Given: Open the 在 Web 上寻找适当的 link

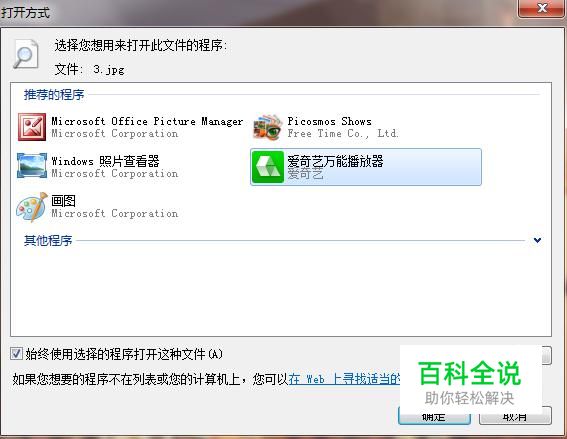Looking at the screenshot, I should coord(345,379).
